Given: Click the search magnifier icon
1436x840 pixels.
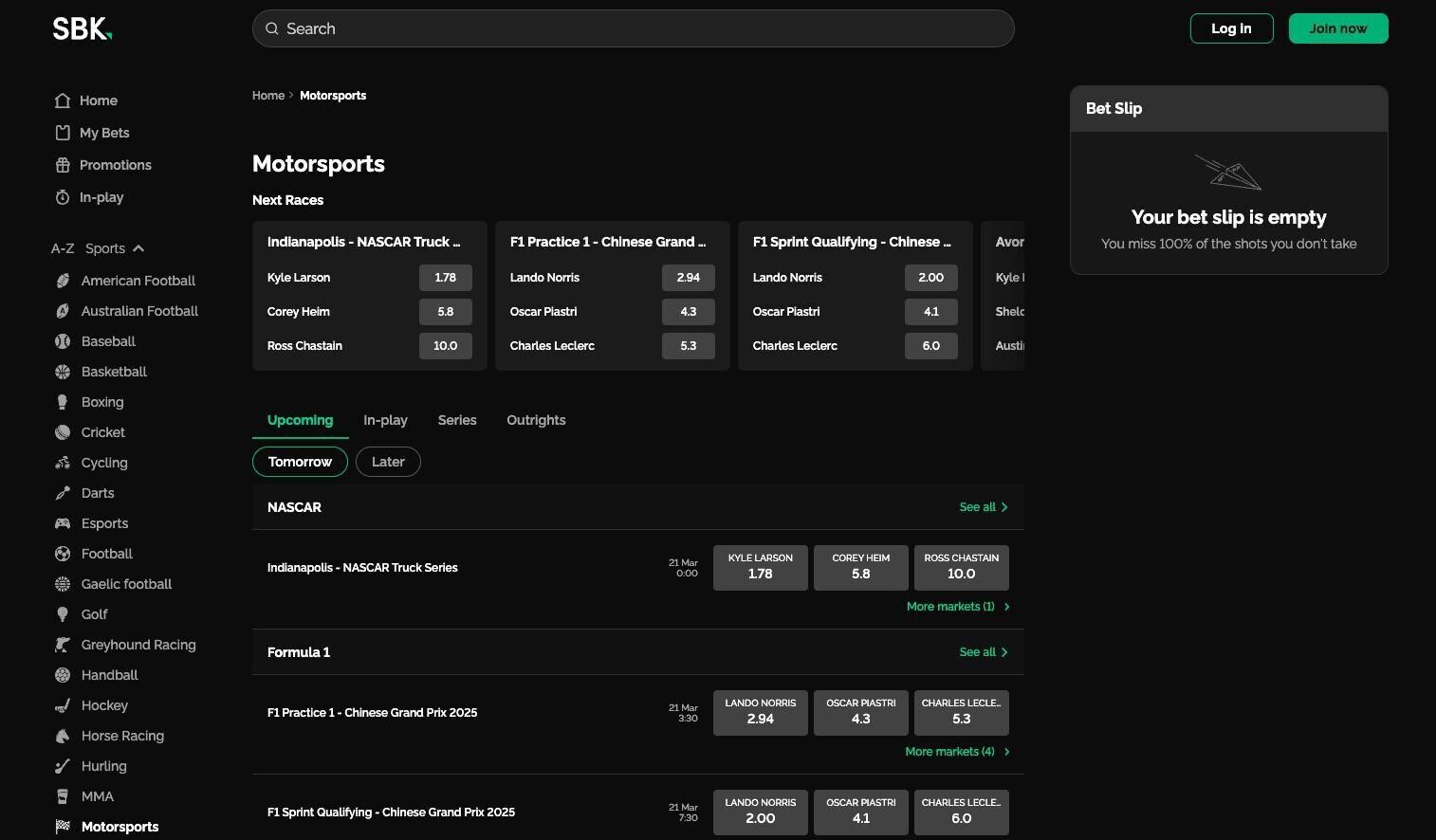Looking at the screenshot, I should [x=272, y=28].
